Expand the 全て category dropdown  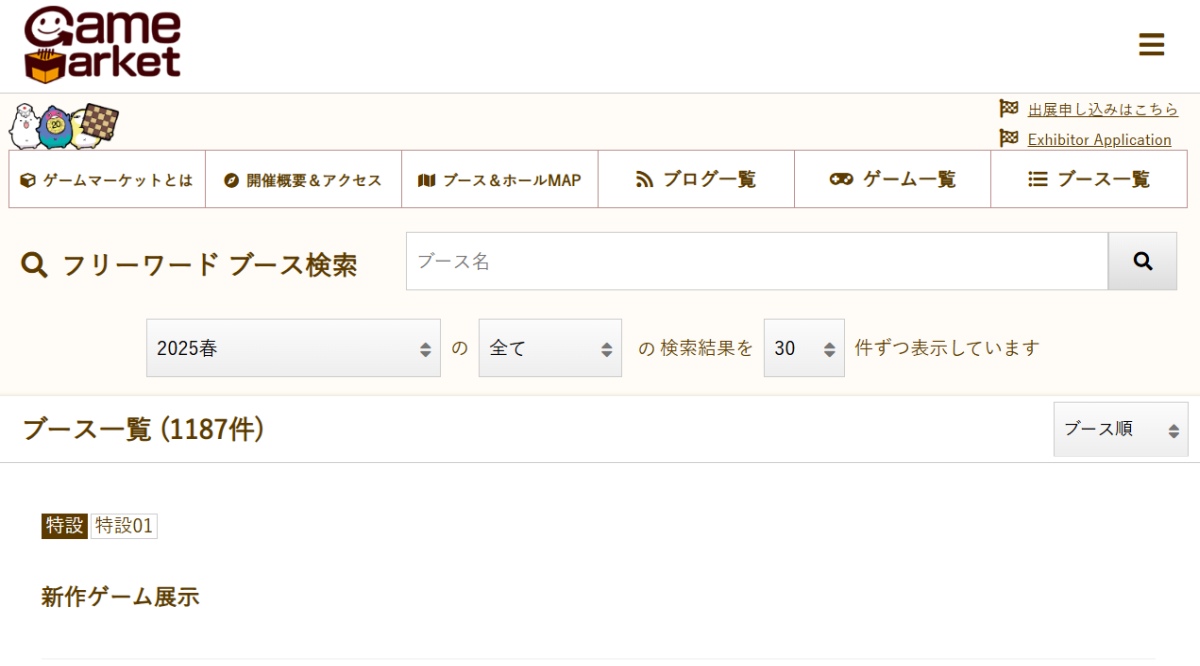click(x=550, y=348)
